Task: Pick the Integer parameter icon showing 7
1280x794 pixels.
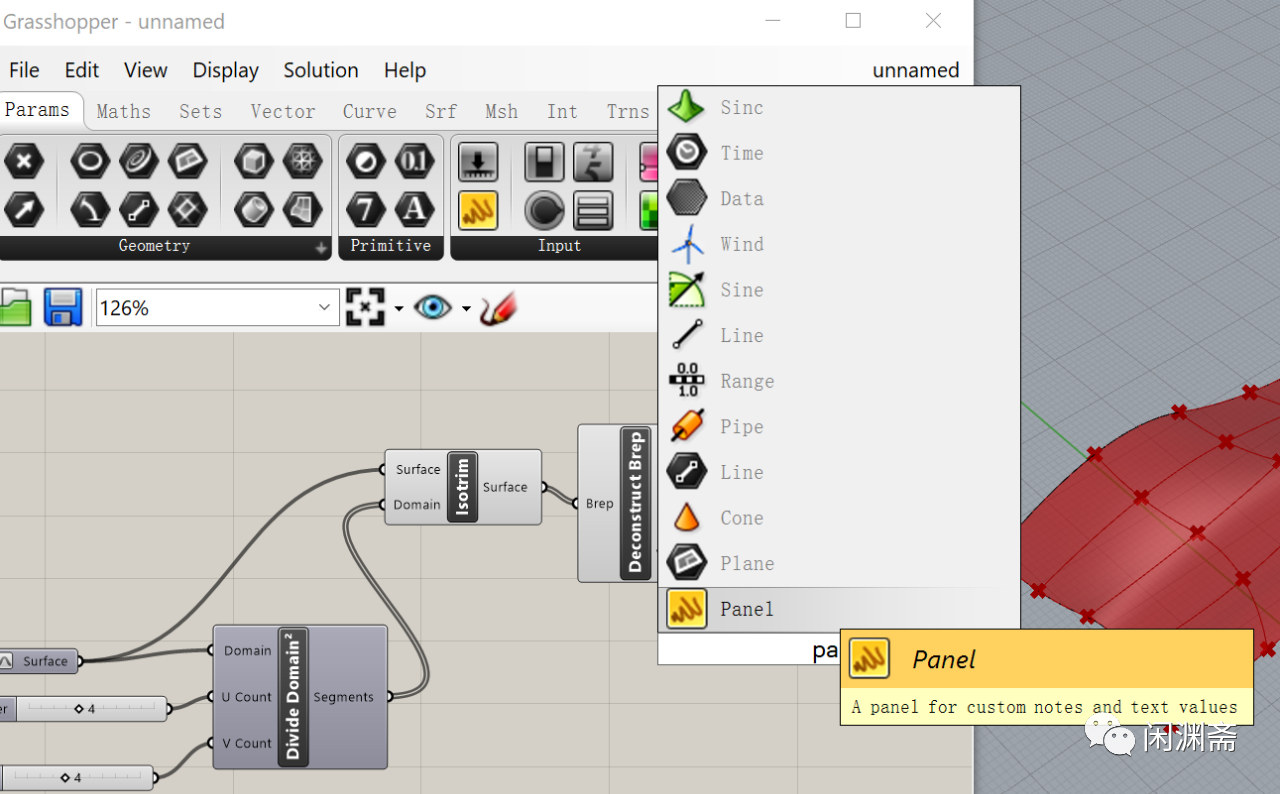Action: coord(366,210)
